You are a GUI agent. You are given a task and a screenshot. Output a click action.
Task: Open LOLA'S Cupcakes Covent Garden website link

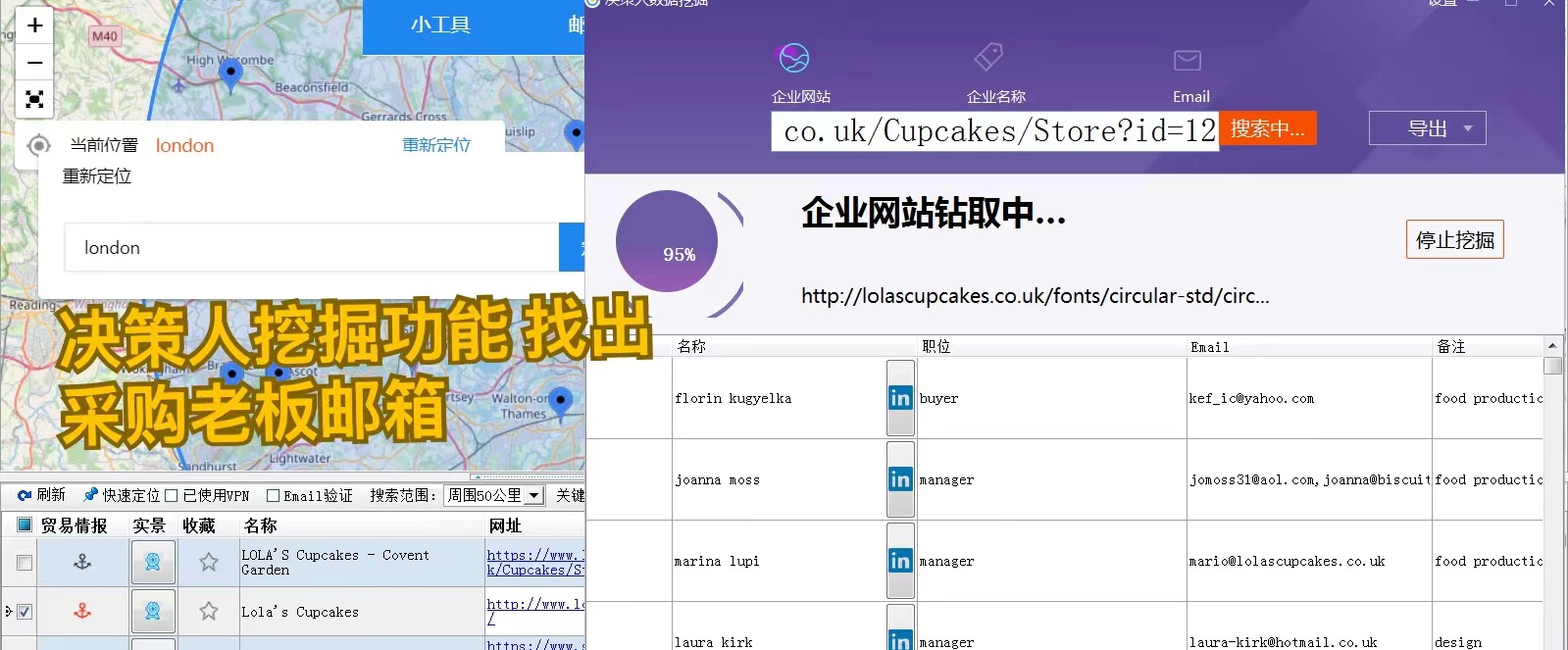pos(535,562)
